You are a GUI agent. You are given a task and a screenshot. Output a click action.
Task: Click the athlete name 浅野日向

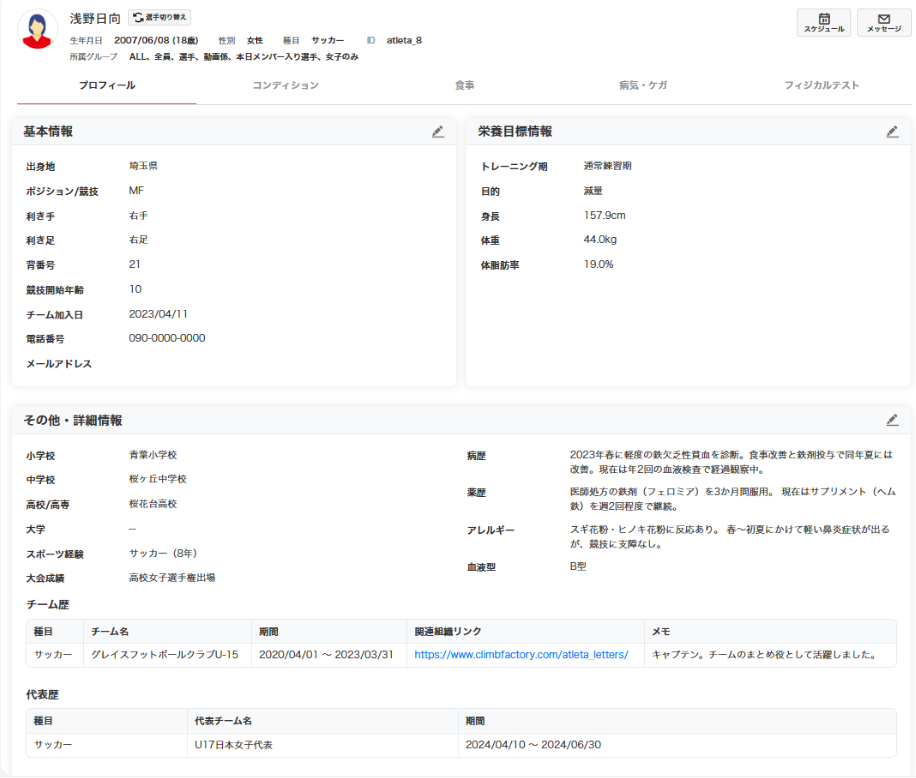coord(95,19)
